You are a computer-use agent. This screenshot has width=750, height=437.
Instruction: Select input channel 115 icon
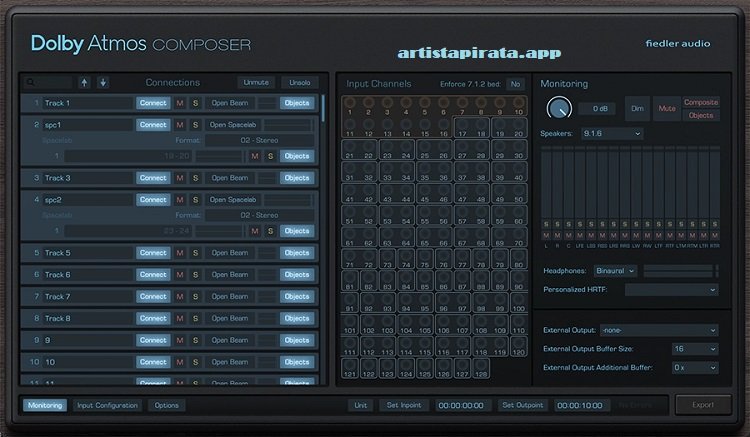tap(425, 344)
